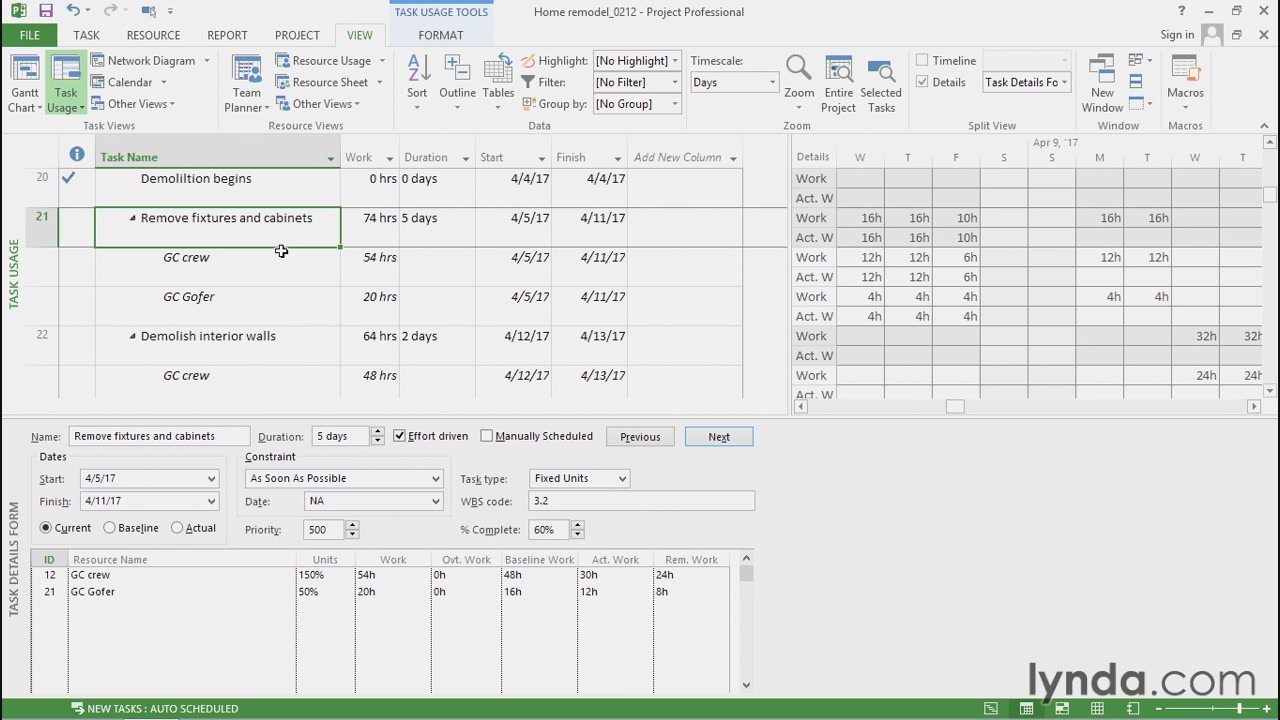Switch to the RESOURCE tab

tap(153, 35)
